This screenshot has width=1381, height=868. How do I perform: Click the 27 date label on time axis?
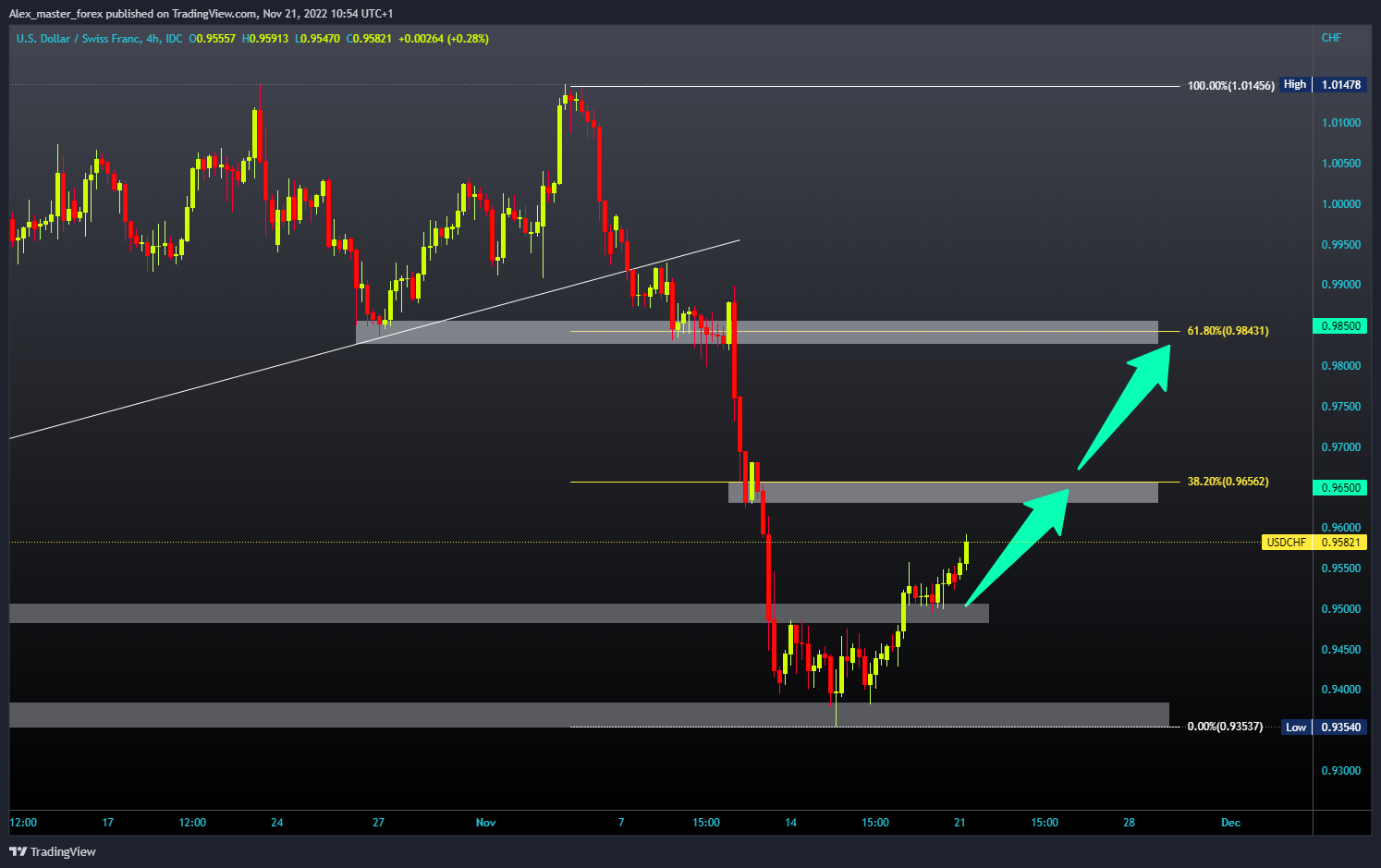pos(378,822)
